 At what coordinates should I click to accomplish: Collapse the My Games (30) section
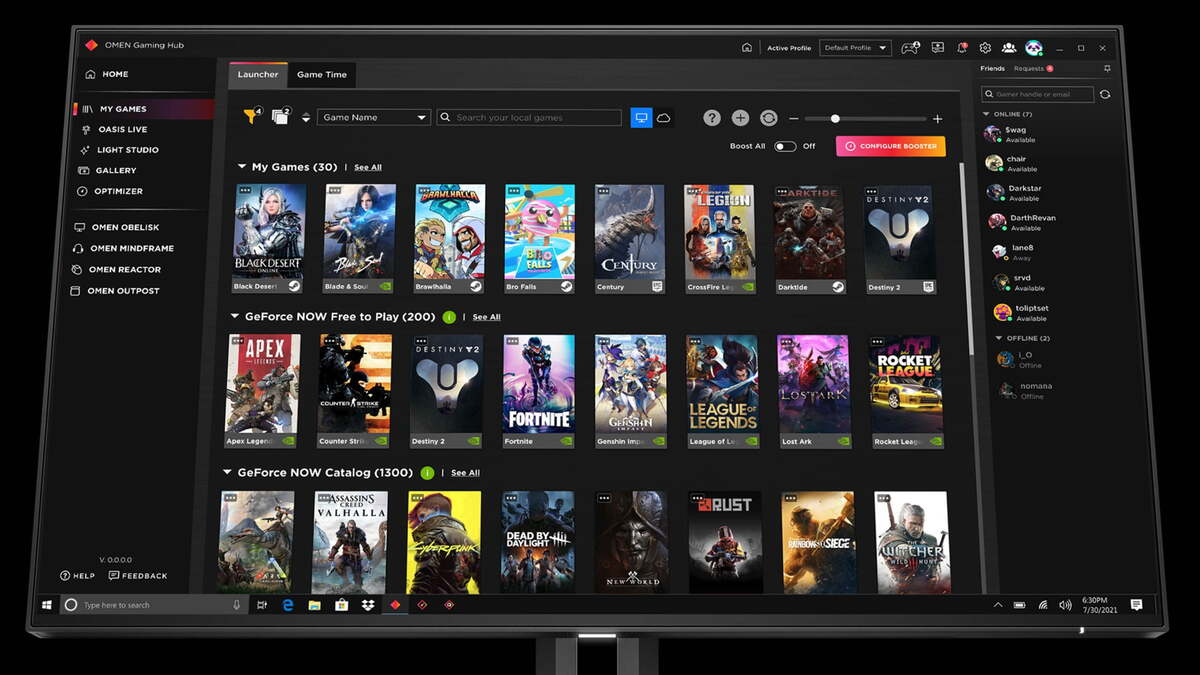[242, 167]
